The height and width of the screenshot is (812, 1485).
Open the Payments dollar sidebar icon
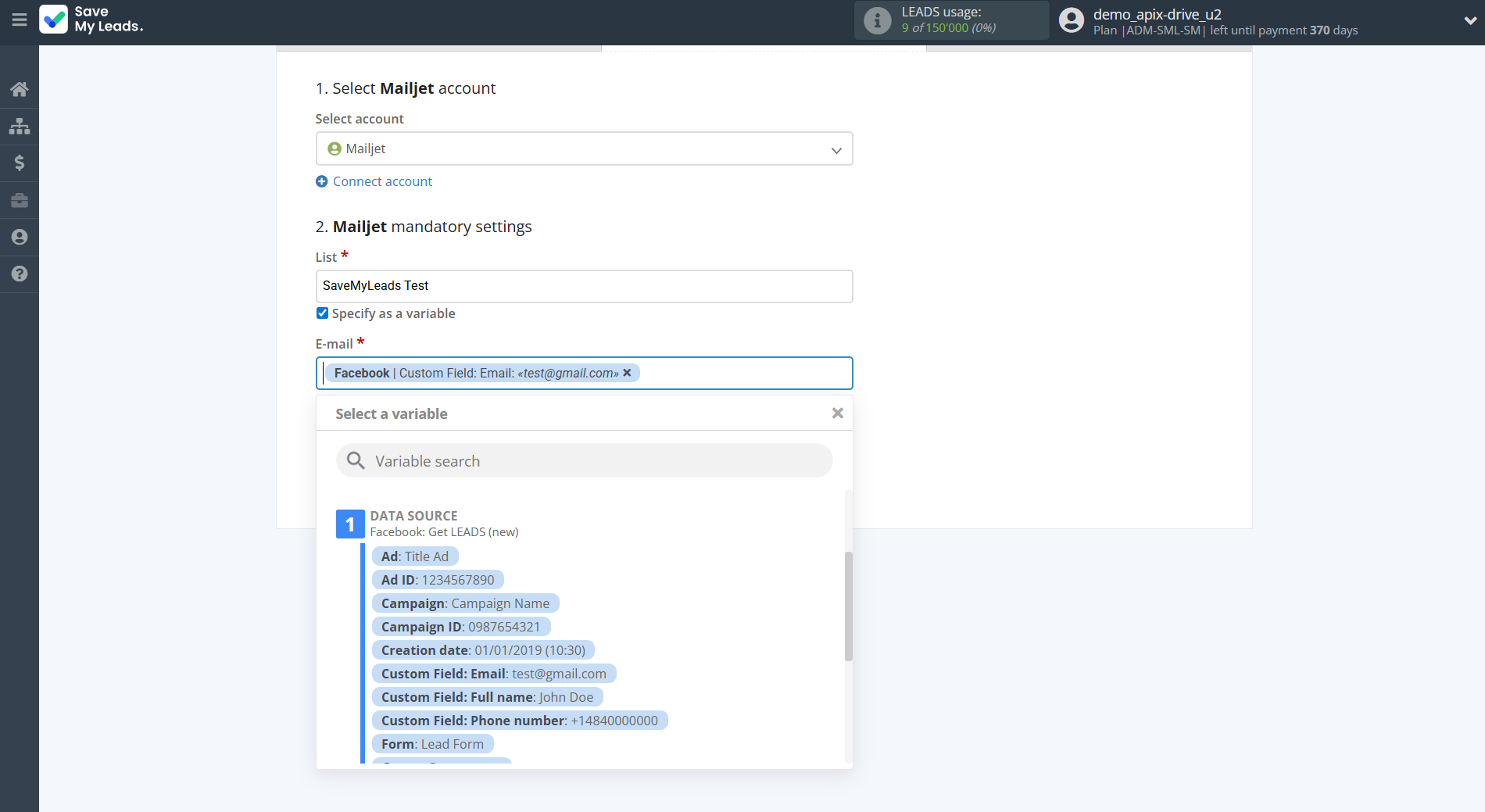[x=20, y=163]
